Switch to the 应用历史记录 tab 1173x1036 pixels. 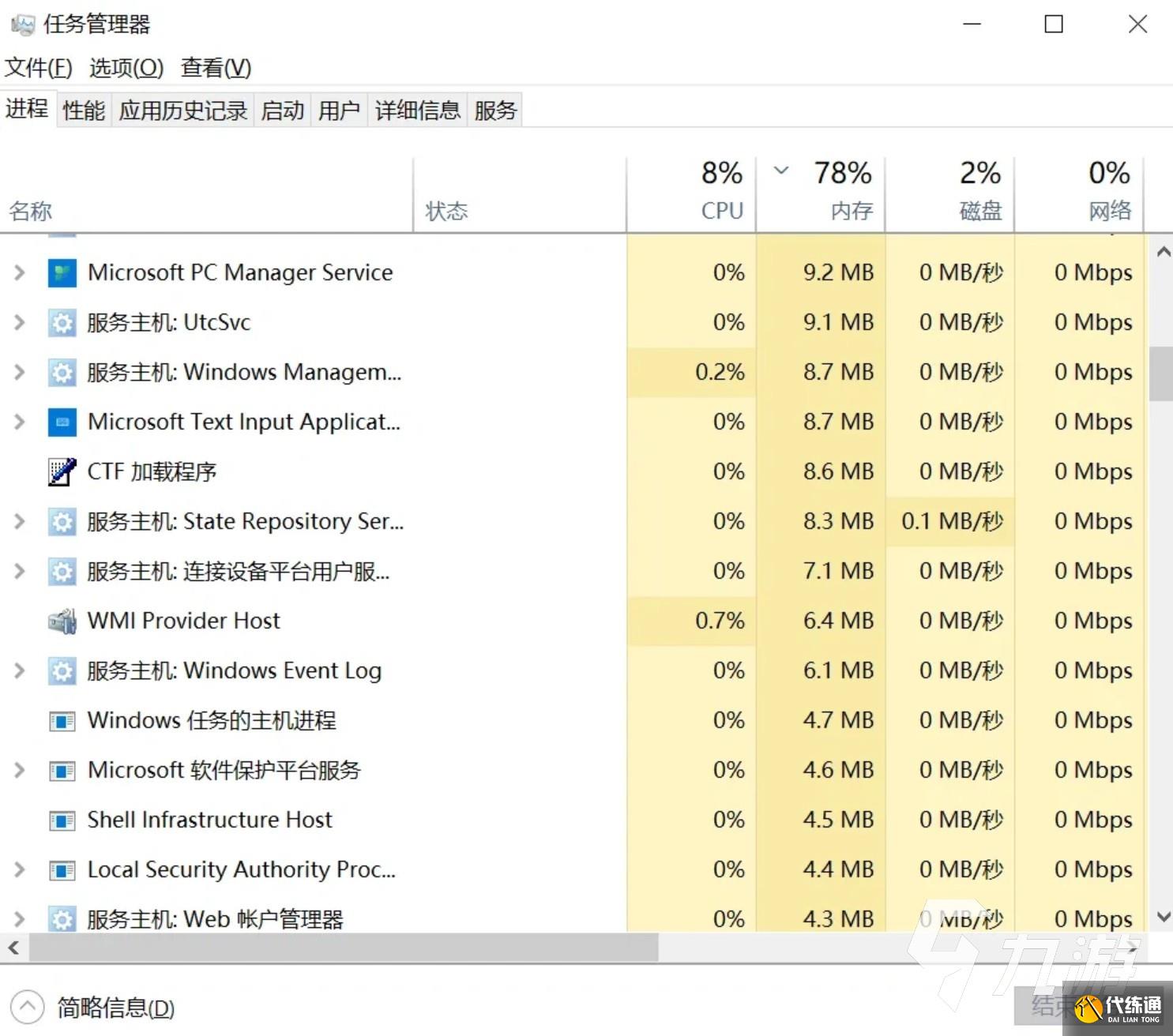click(183, 111)
